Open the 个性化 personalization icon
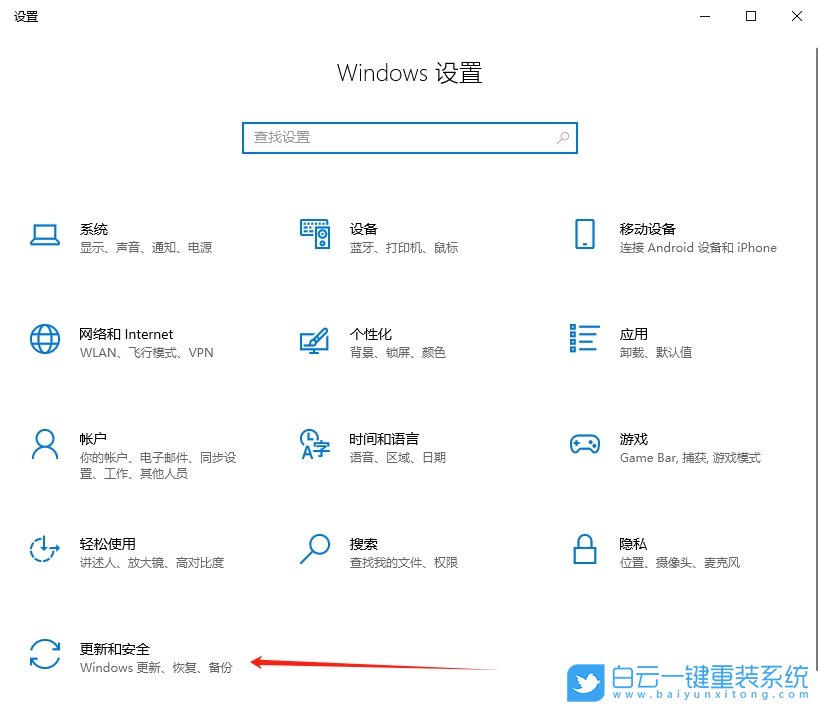 point(316,341)
